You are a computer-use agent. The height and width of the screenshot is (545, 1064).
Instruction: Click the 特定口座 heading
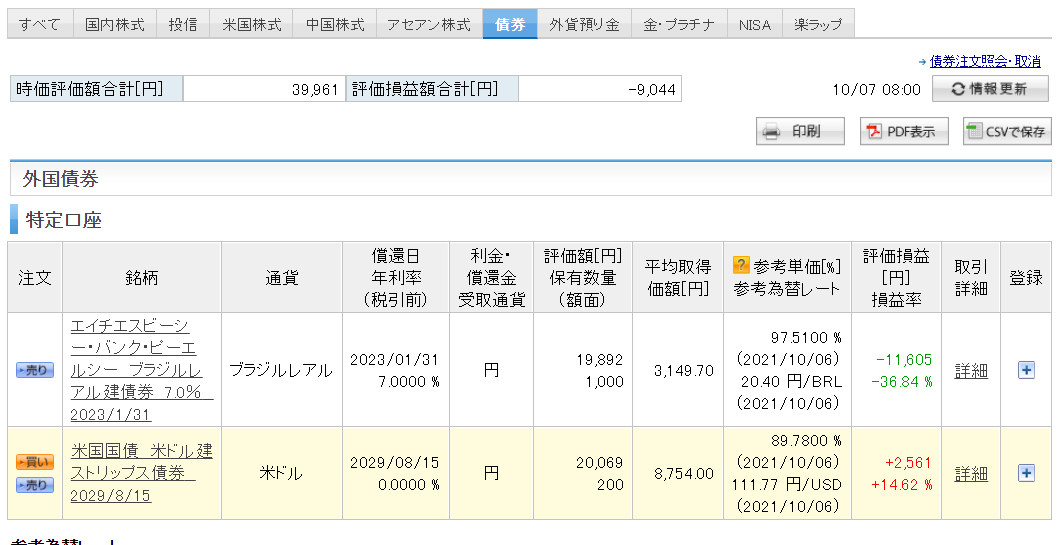point(64,220)
